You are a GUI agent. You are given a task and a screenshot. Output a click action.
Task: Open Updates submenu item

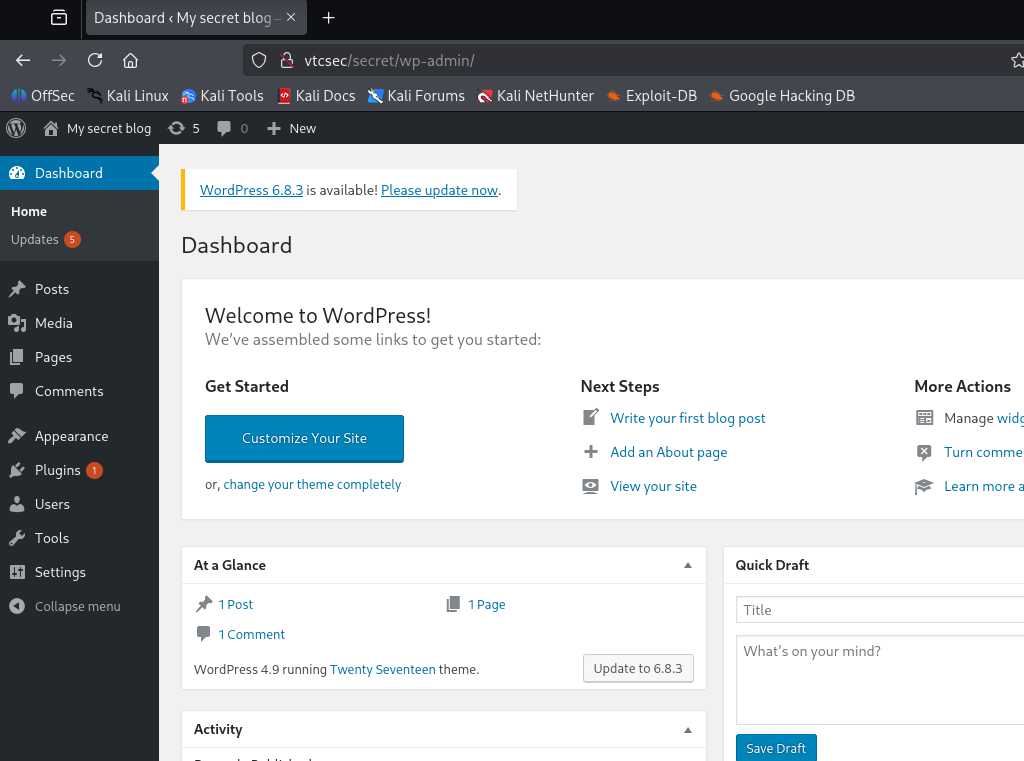point(45,240)
